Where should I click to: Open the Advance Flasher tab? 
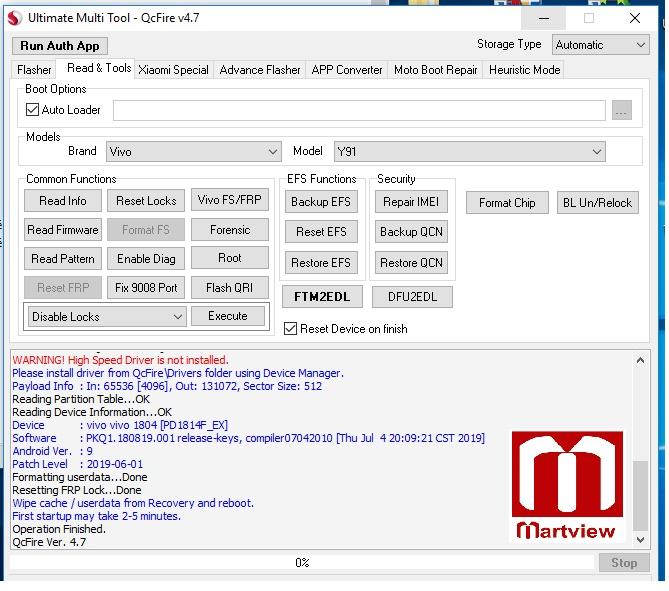260,70
